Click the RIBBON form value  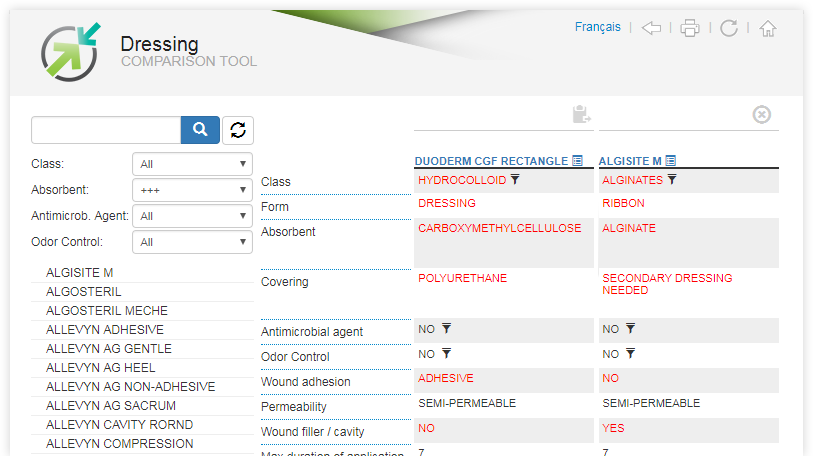pos(623,203)
